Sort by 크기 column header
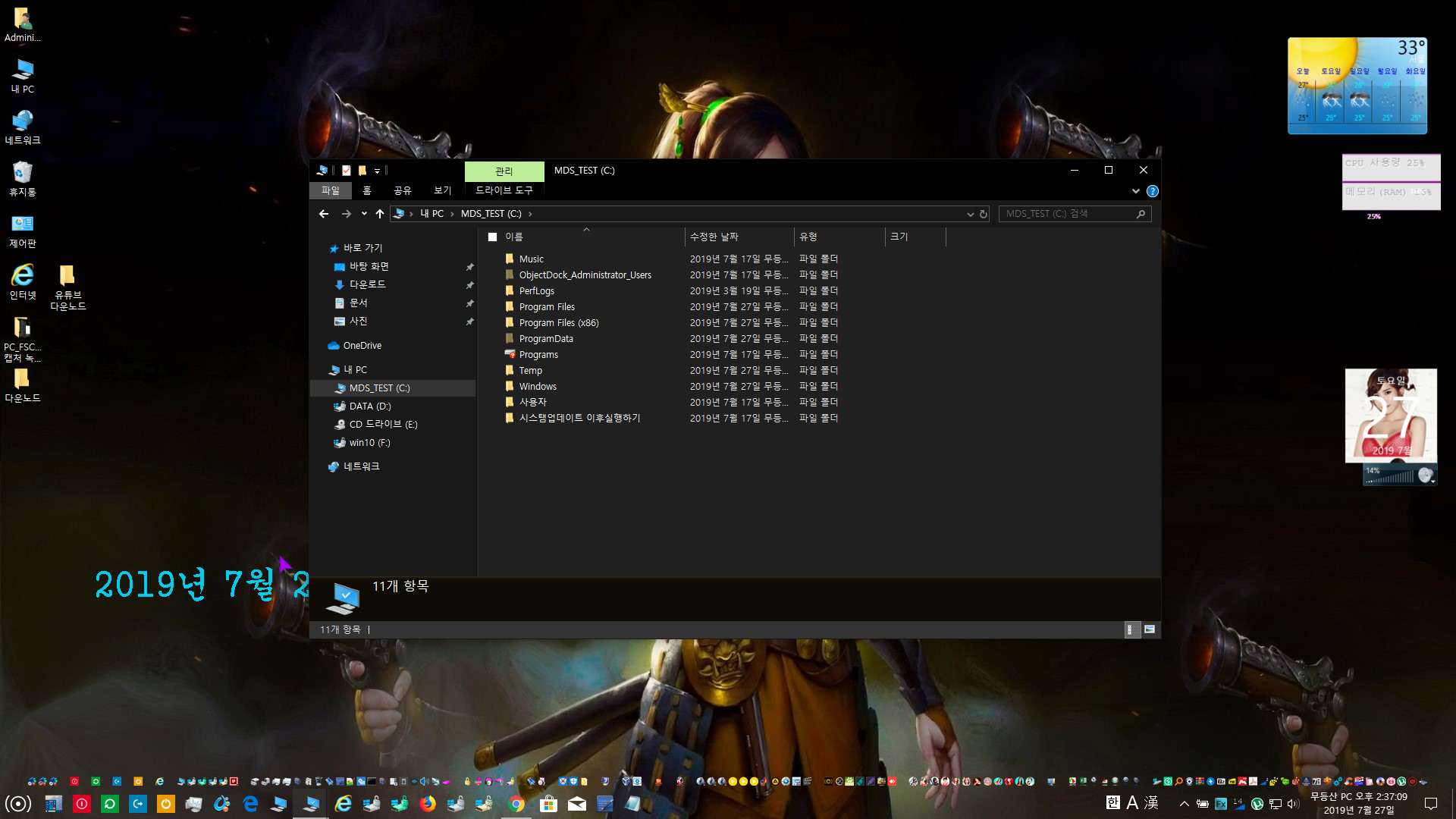 (915, 237)
